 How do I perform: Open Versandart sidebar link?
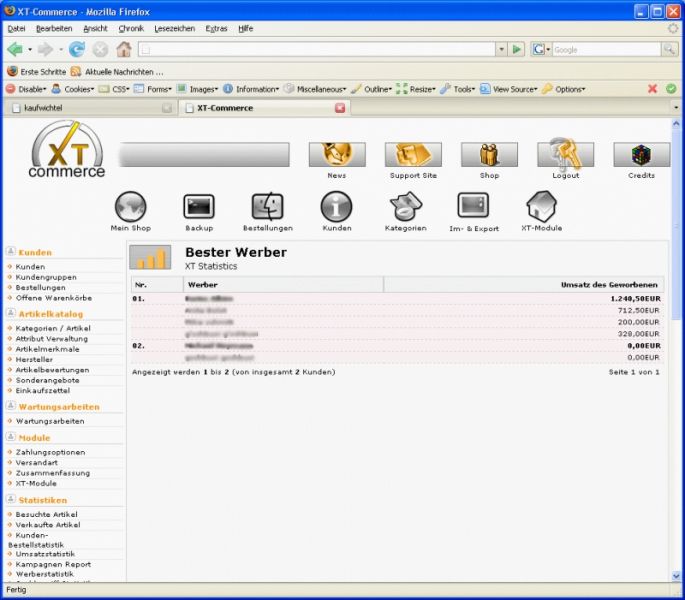click(37, 462)
